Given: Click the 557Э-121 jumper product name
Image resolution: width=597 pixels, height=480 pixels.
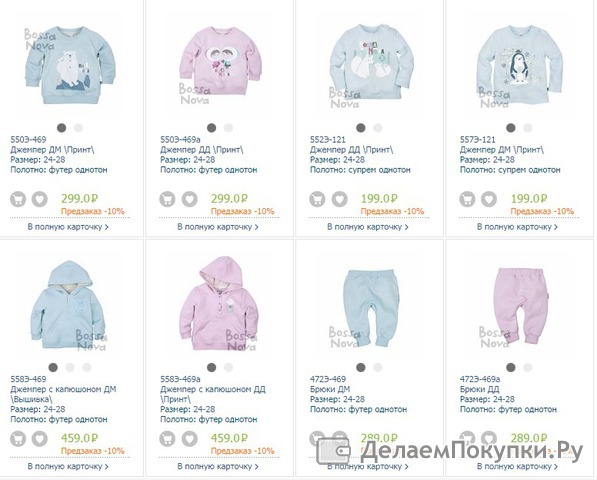Looking at the screenshot, I should [501, 150].
